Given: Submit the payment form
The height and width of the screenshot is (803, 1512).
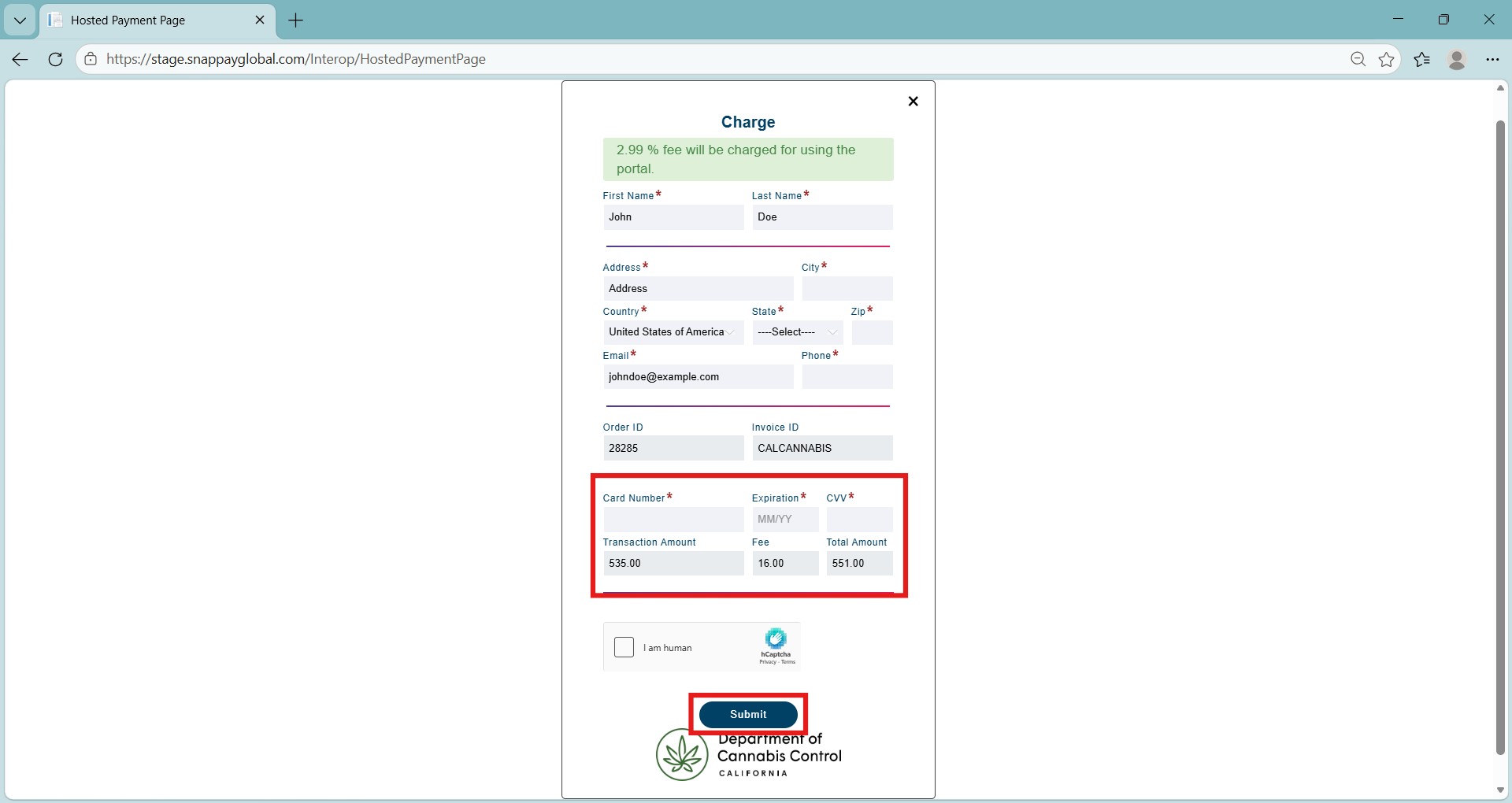Looking at the screenshot, I should (x=748, y=714).
